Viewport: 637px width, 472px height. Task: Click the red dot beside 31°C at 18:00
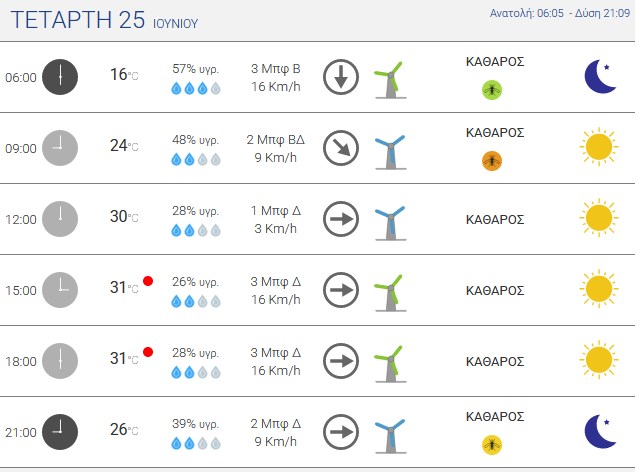coord(148,352)
